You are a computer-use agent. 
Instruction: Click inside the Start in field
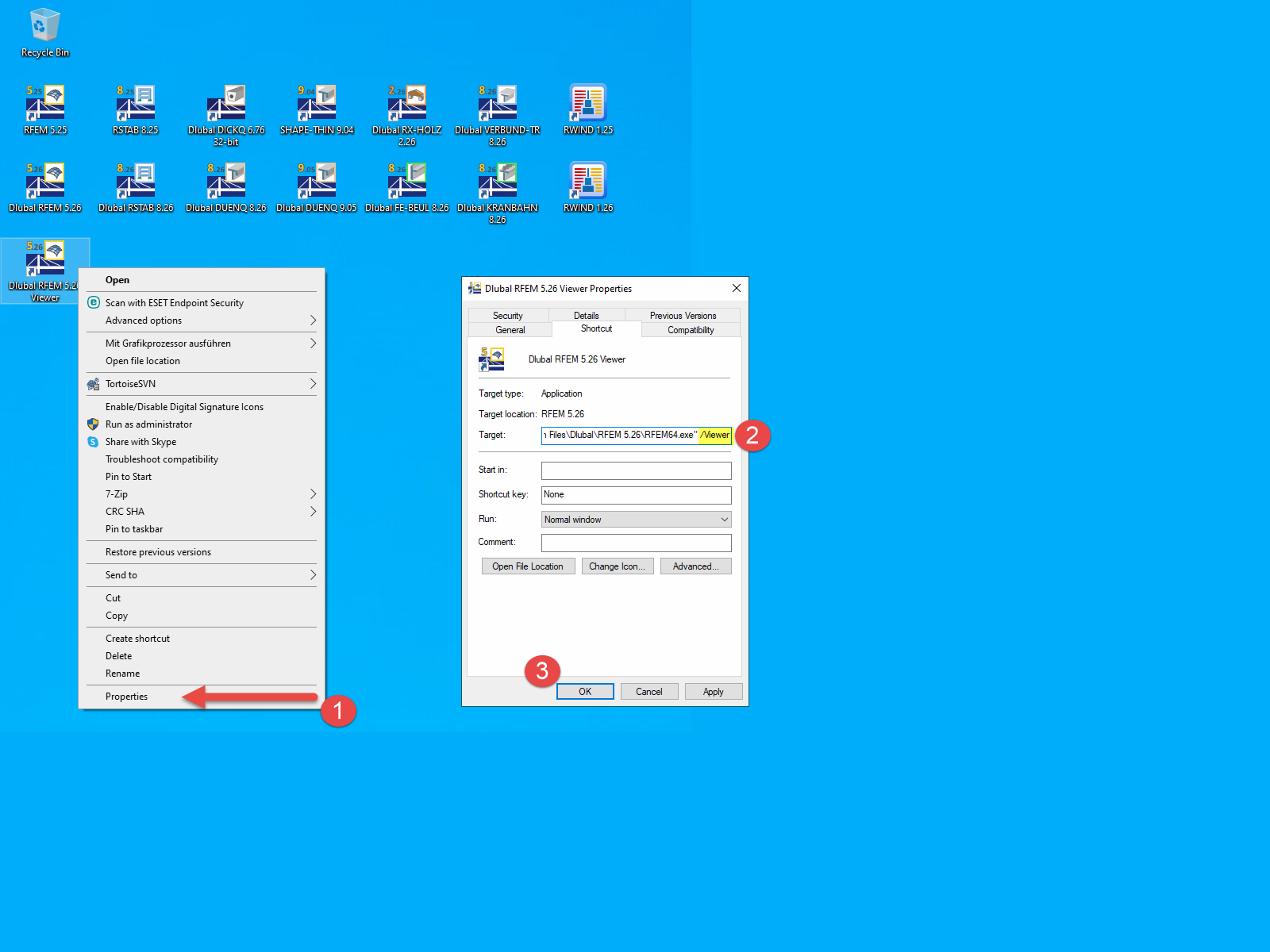635,470
